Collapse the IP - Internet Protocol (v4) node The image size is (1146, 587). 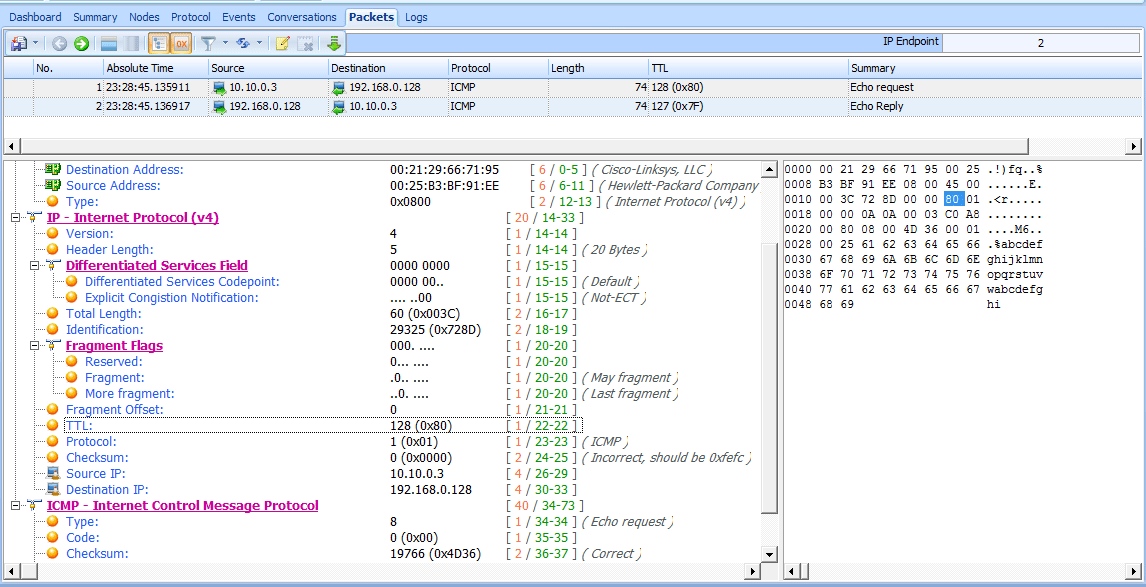tap(16, 218)
